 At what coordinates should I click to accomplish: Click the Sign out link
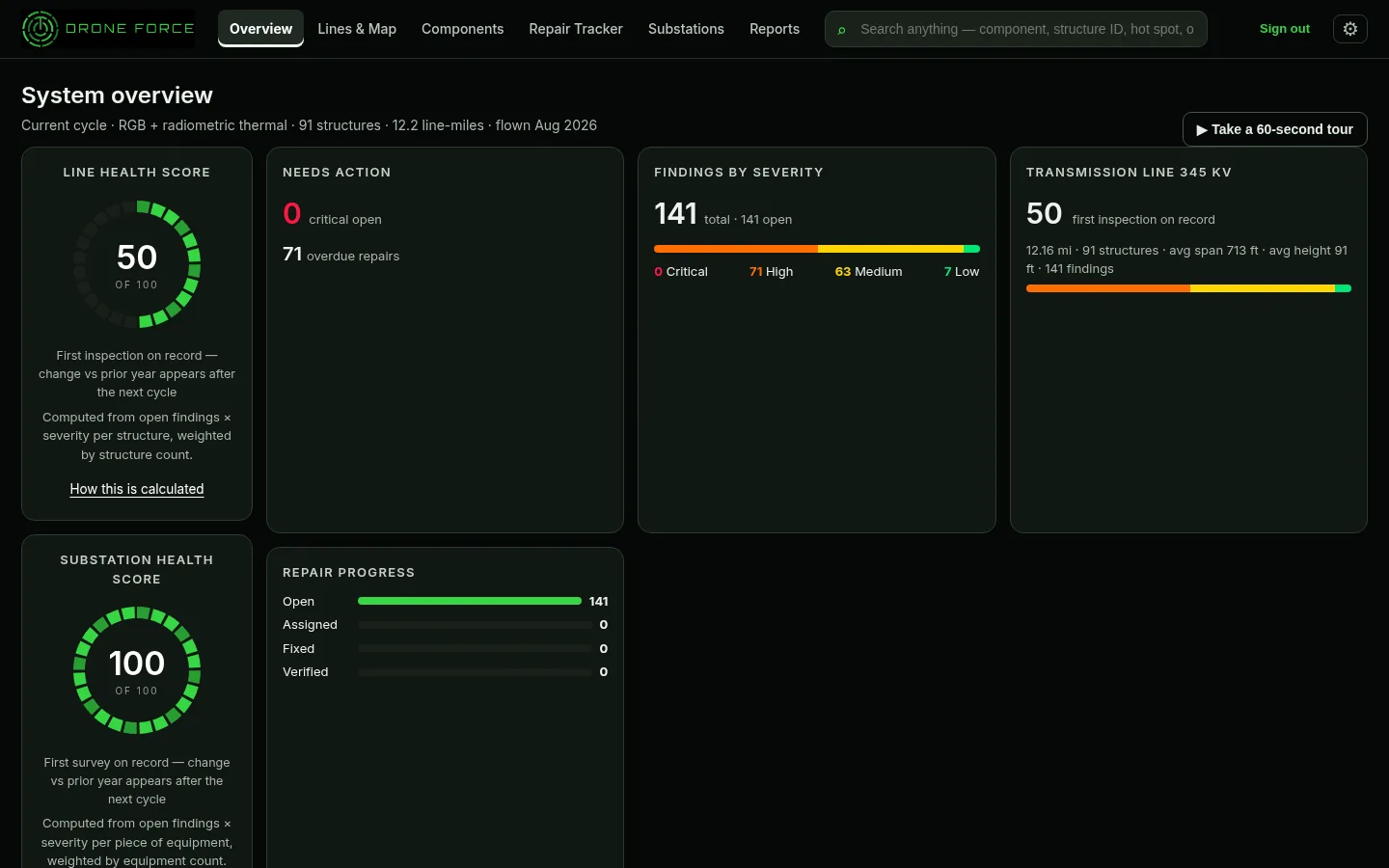coord(1285,29)
